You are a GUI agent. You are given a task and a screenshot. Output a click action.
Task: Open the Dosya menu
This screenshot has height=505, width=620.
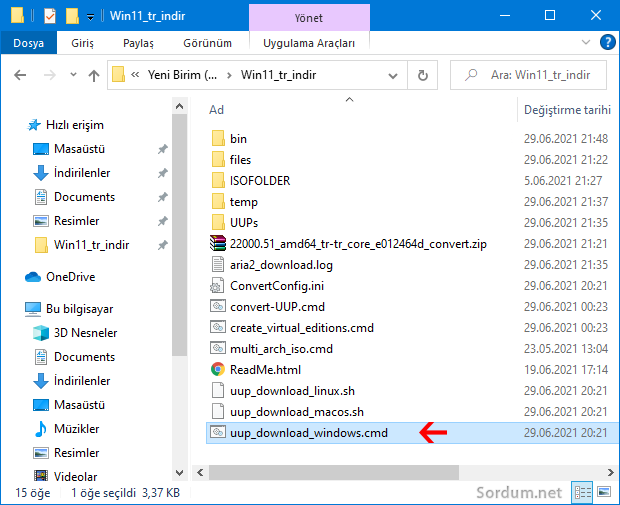click(x=28, y=43)
